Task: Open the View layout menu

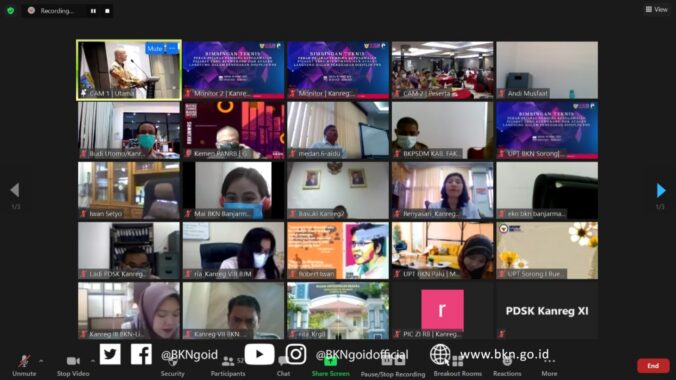Action: click(x=657, y=9)
